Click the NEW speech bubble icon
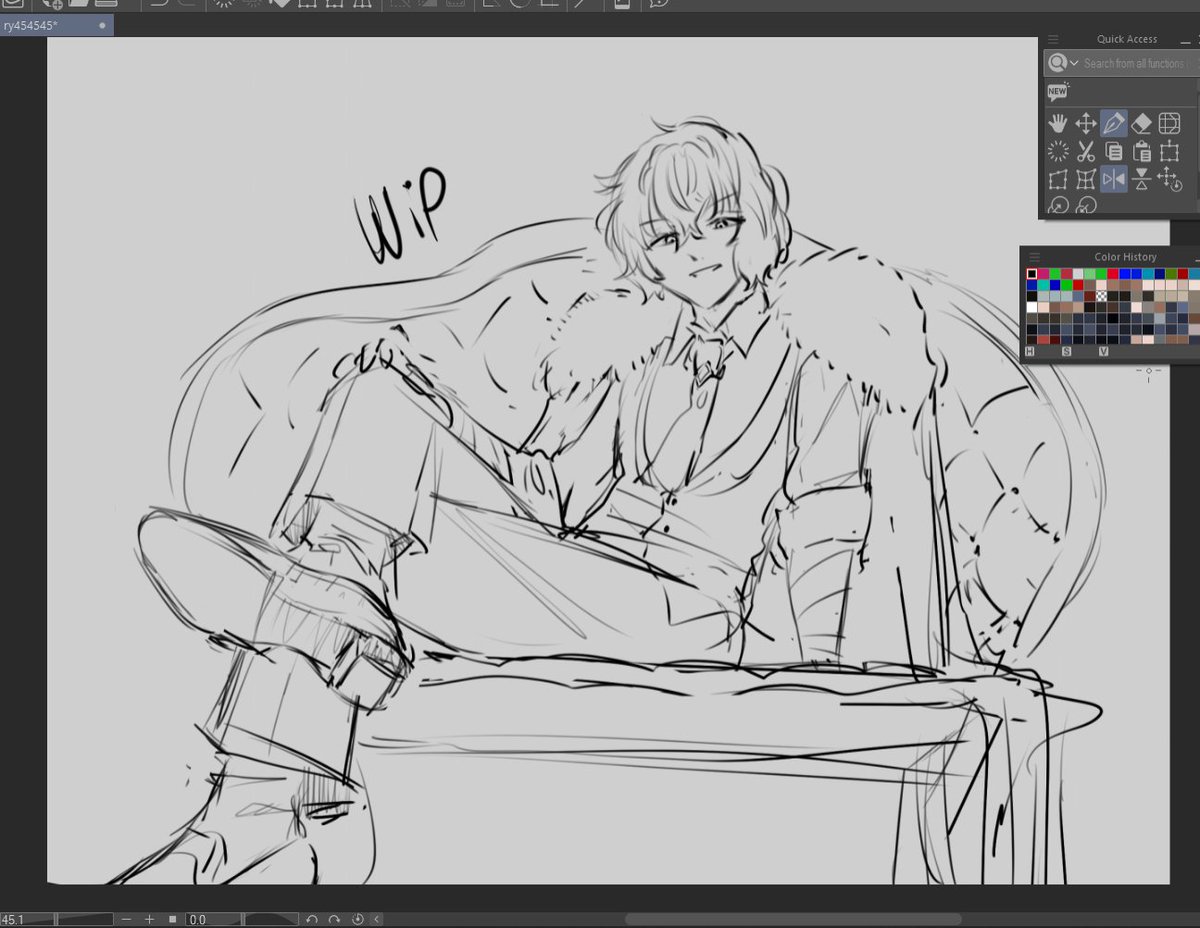The height and width of the screenshot is (928, 1200). pos(1058,92)
